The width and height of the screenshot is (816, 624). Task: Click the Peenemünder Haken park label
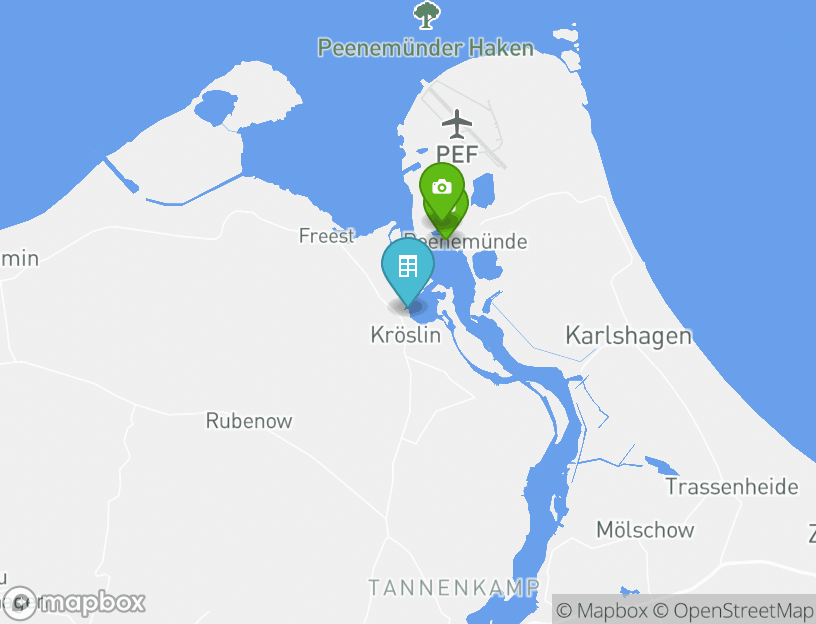click(x=425, y=48)
